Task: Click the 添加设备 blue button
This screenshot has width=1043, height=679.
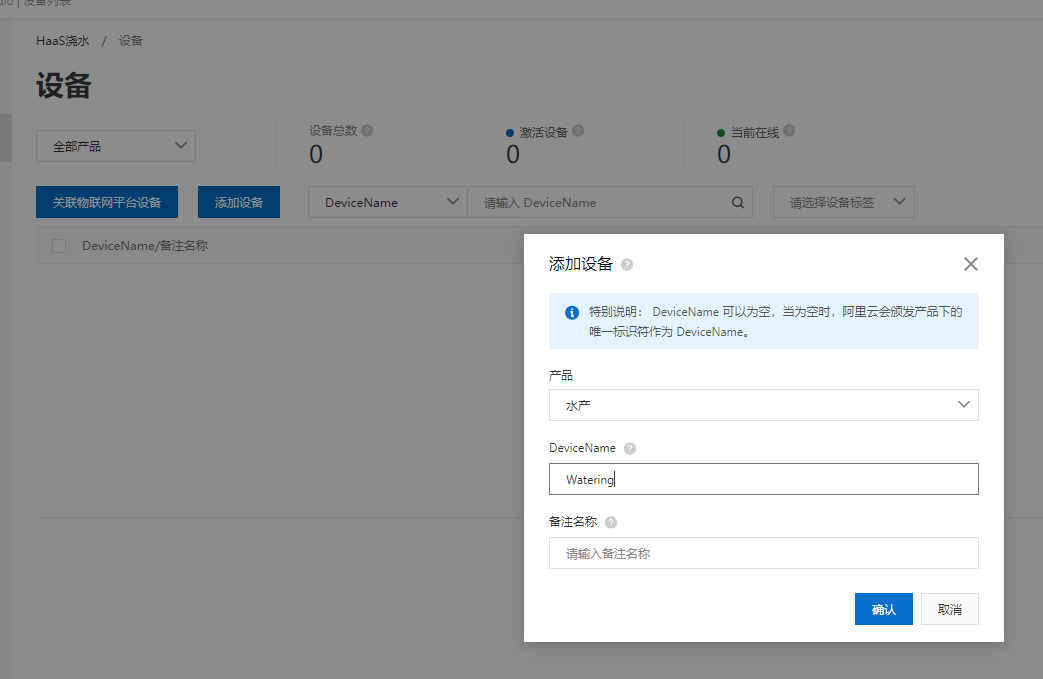Action: click(239, 202)
